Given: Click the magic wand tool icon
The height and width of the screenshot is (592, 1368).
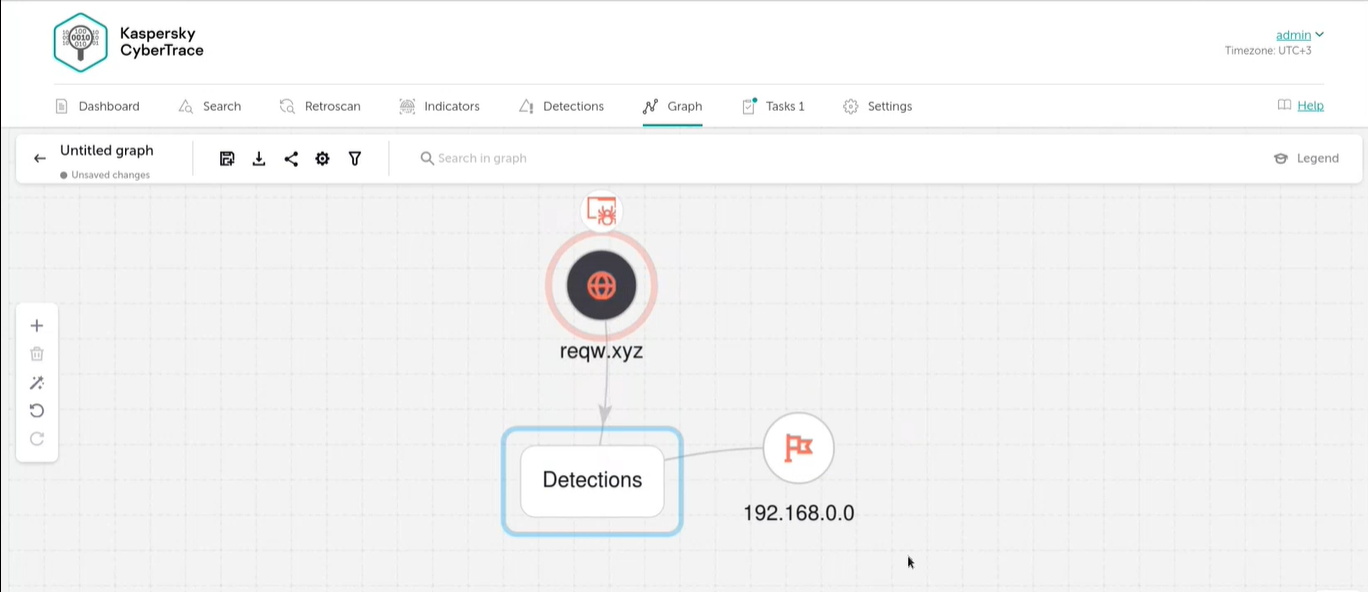Looking at the screenshot, I should [37, 383].
